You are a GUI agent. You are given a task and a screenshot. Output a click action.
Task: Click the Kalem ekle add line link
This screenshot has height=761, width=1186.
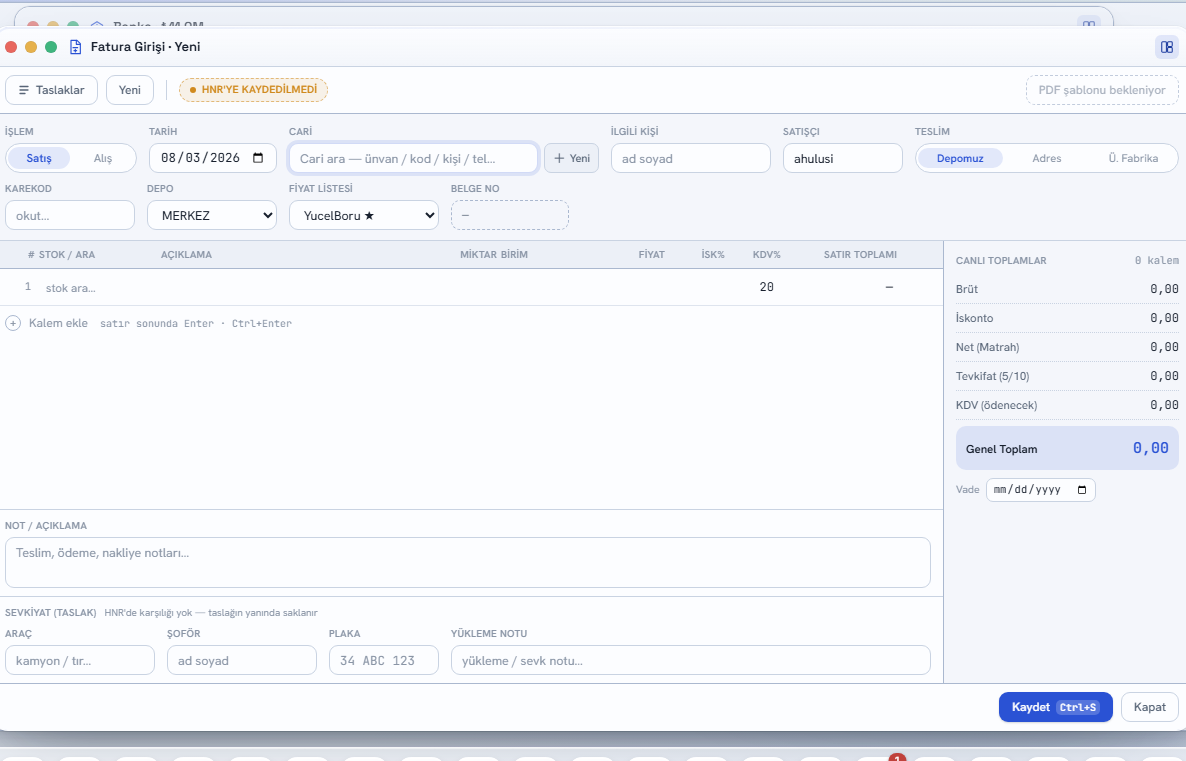(x=58, y=323)
